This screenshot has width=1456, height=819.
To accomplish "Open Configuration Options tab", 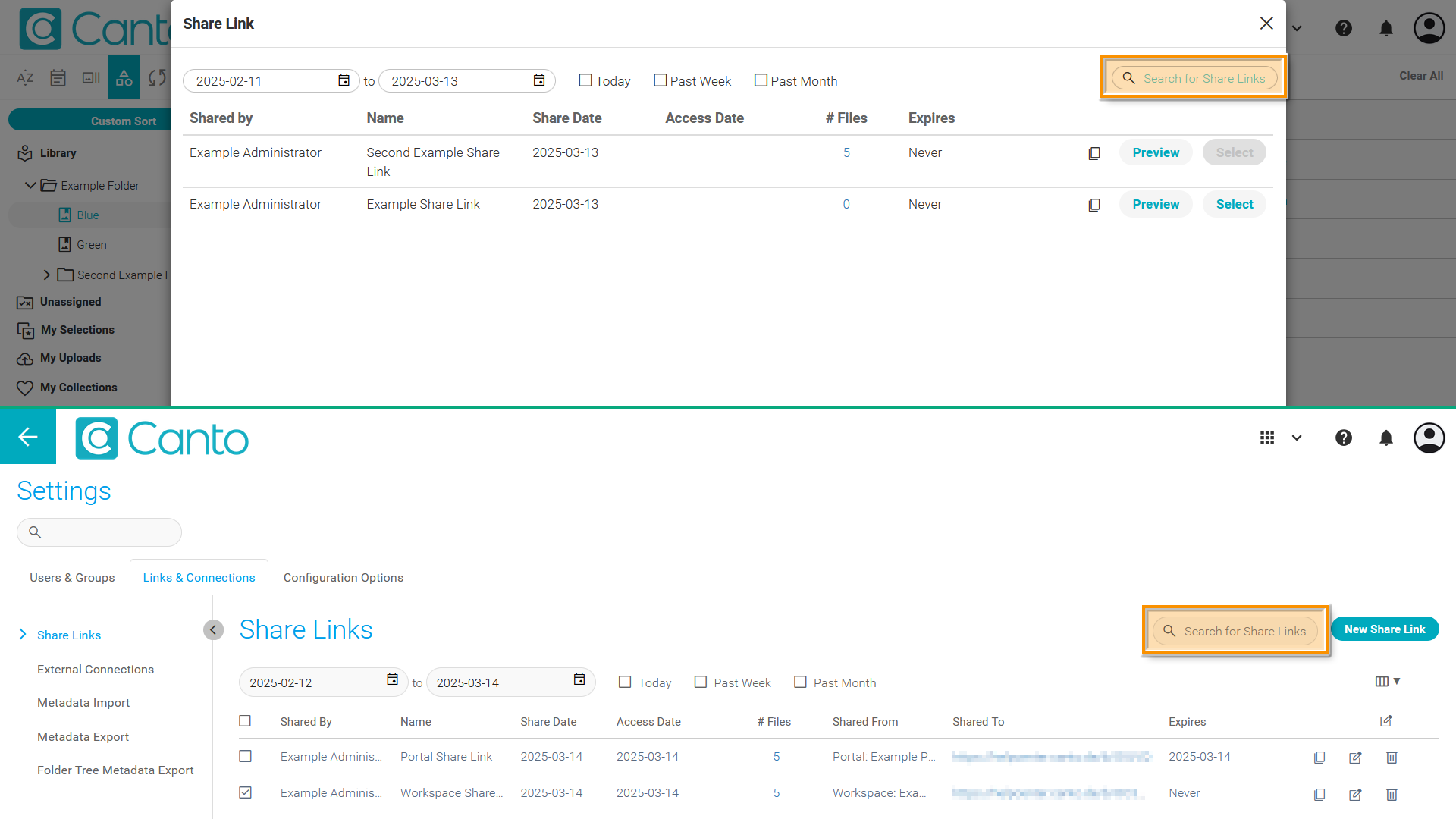I will pos(343,577).
